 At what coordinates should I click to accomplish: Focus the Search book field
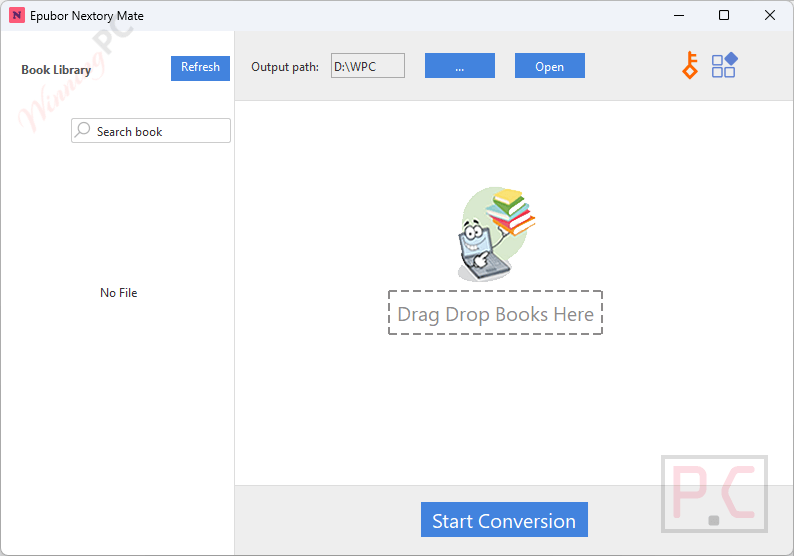coord(151,131)
